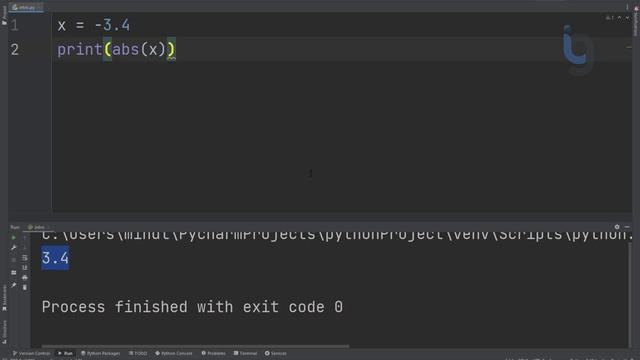The width and height of the screenshot is (640, 360).
Task: Select the Run tool window tab at bottom
Action: (65, 353)
